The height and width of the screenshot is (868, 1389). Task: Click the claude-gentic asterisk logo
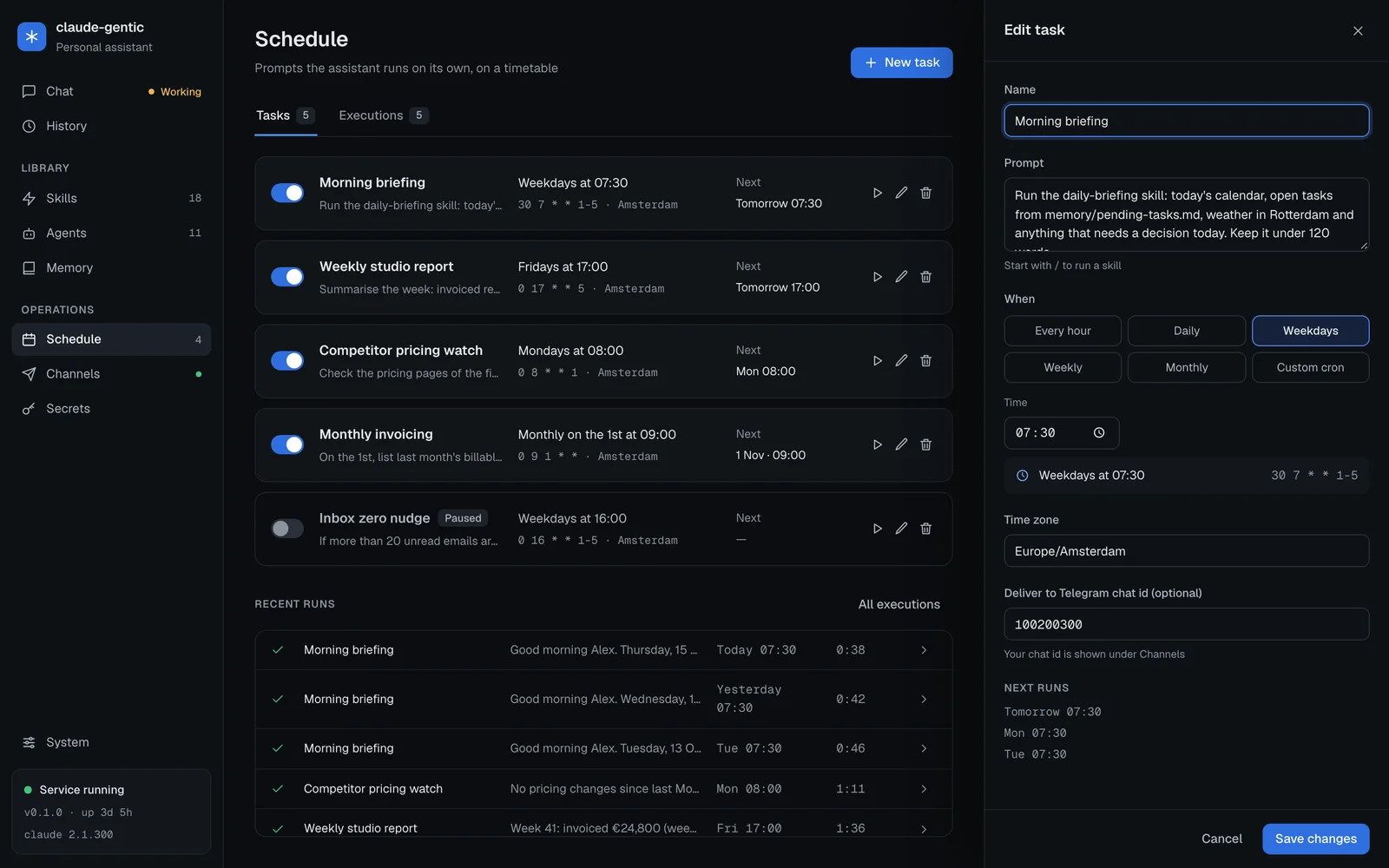[31, 36]
